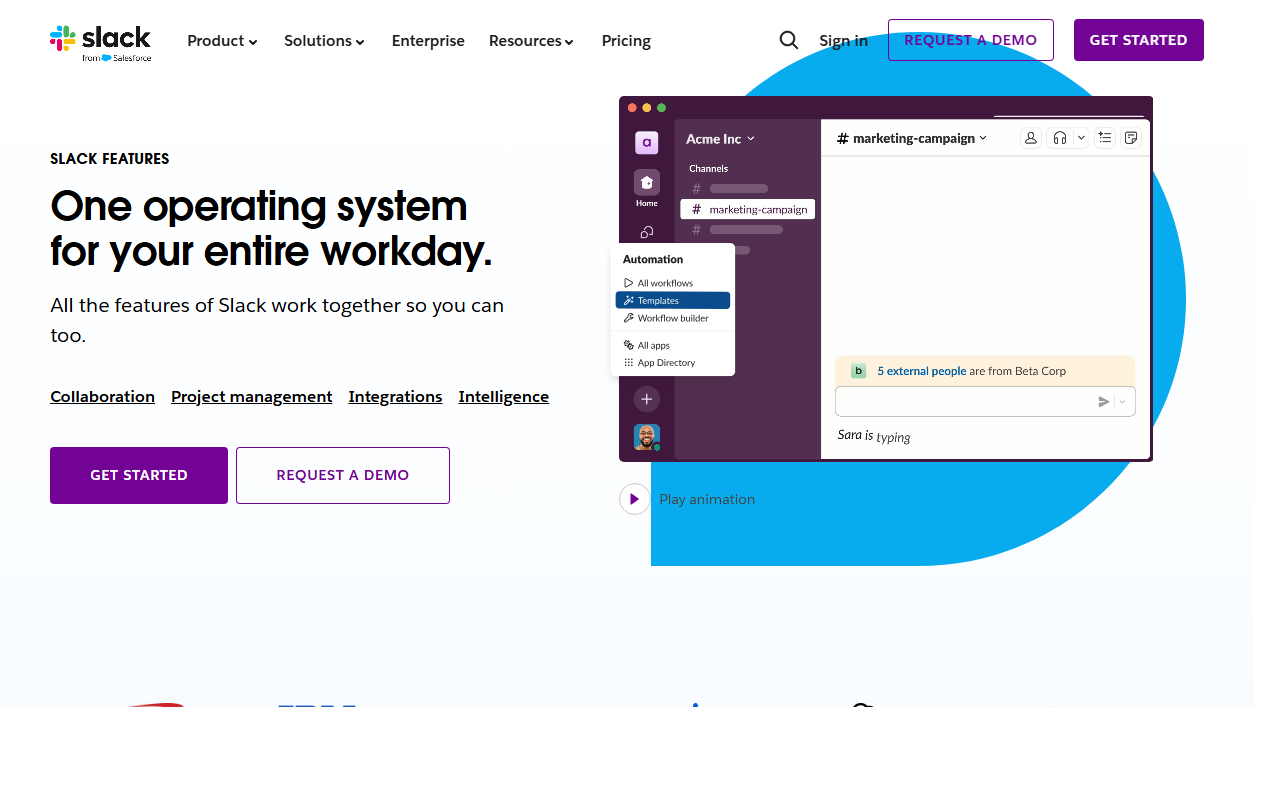Screen dimensions: 1280x800
Task: Go to Home in the Slack sidebar
Action: 647,188
